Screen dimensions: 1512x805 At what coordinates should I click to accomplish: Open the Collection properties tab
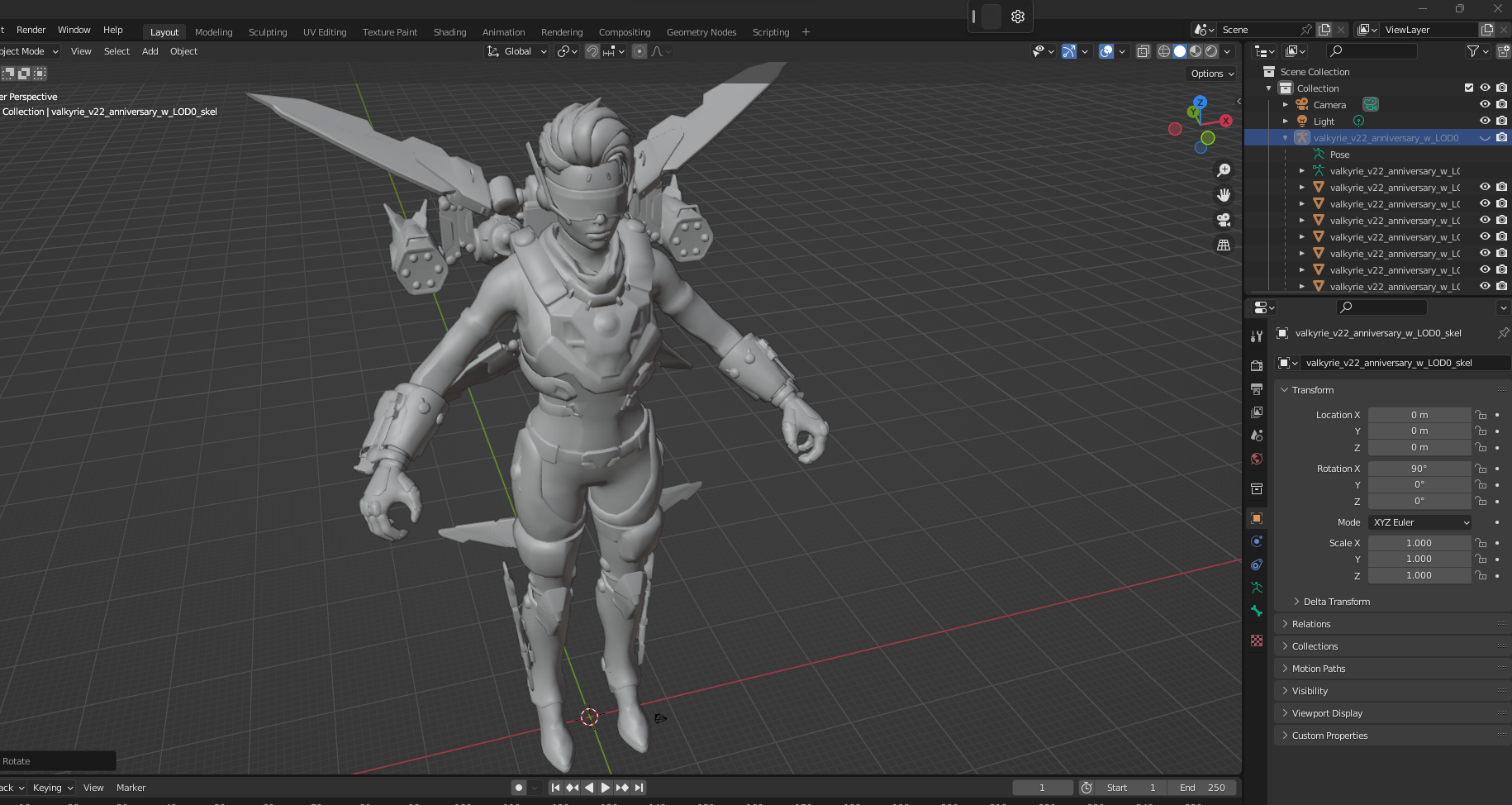point(1257,488)
